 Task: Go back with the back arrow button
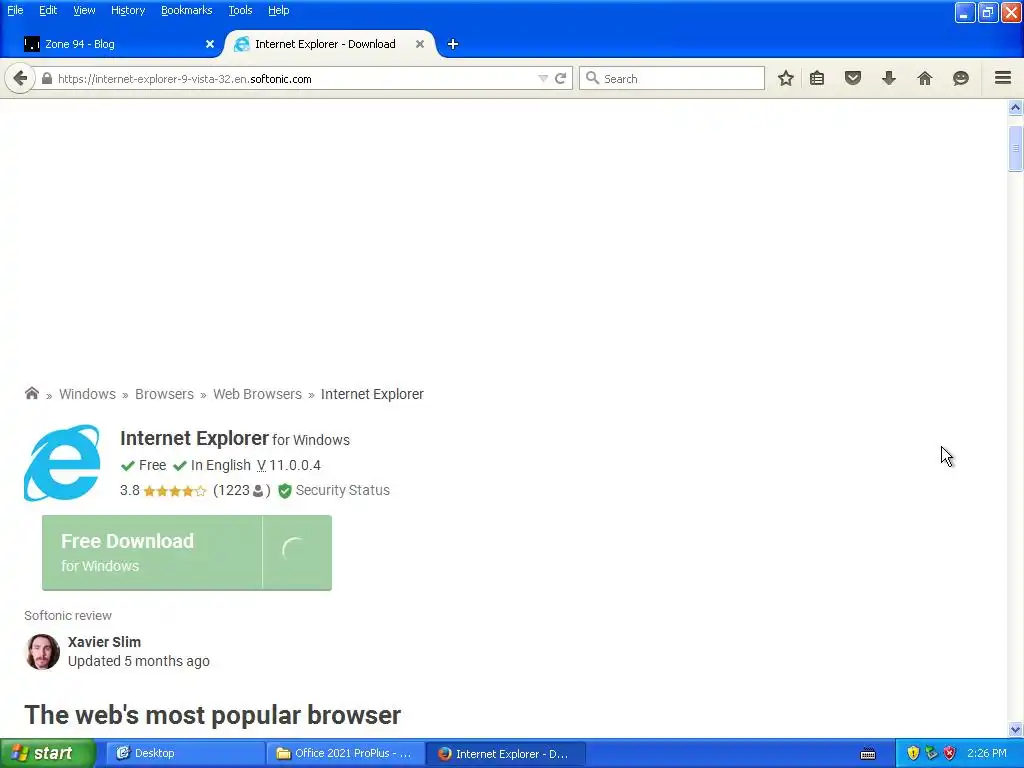click(x=20, y=78)
